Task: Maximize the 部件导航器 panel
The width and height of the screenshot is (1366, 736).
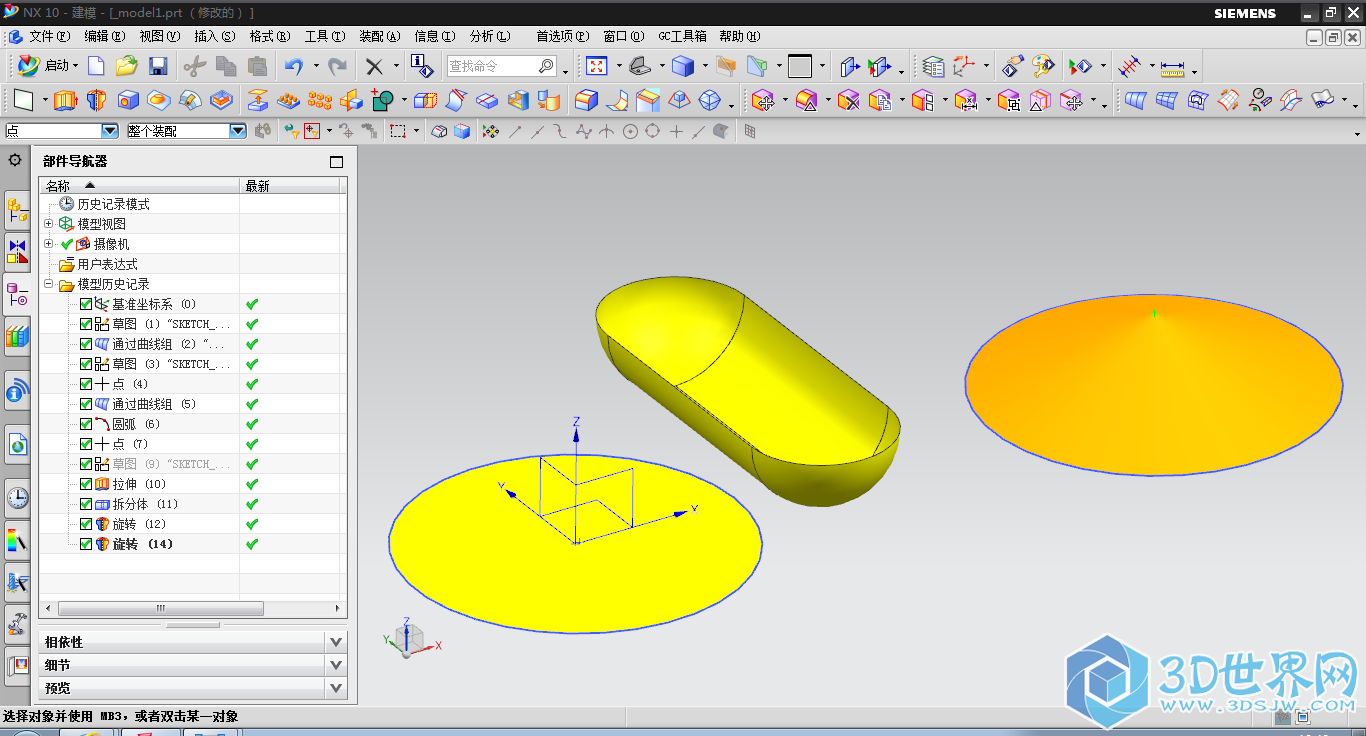Action: coord(336,161)
